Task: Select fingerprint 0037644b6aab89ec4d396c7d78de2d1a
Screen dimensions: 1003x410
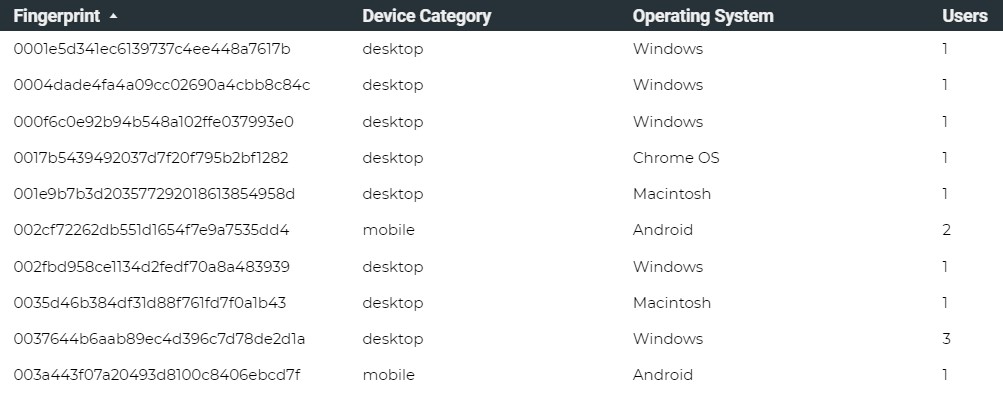Action: 159,339
